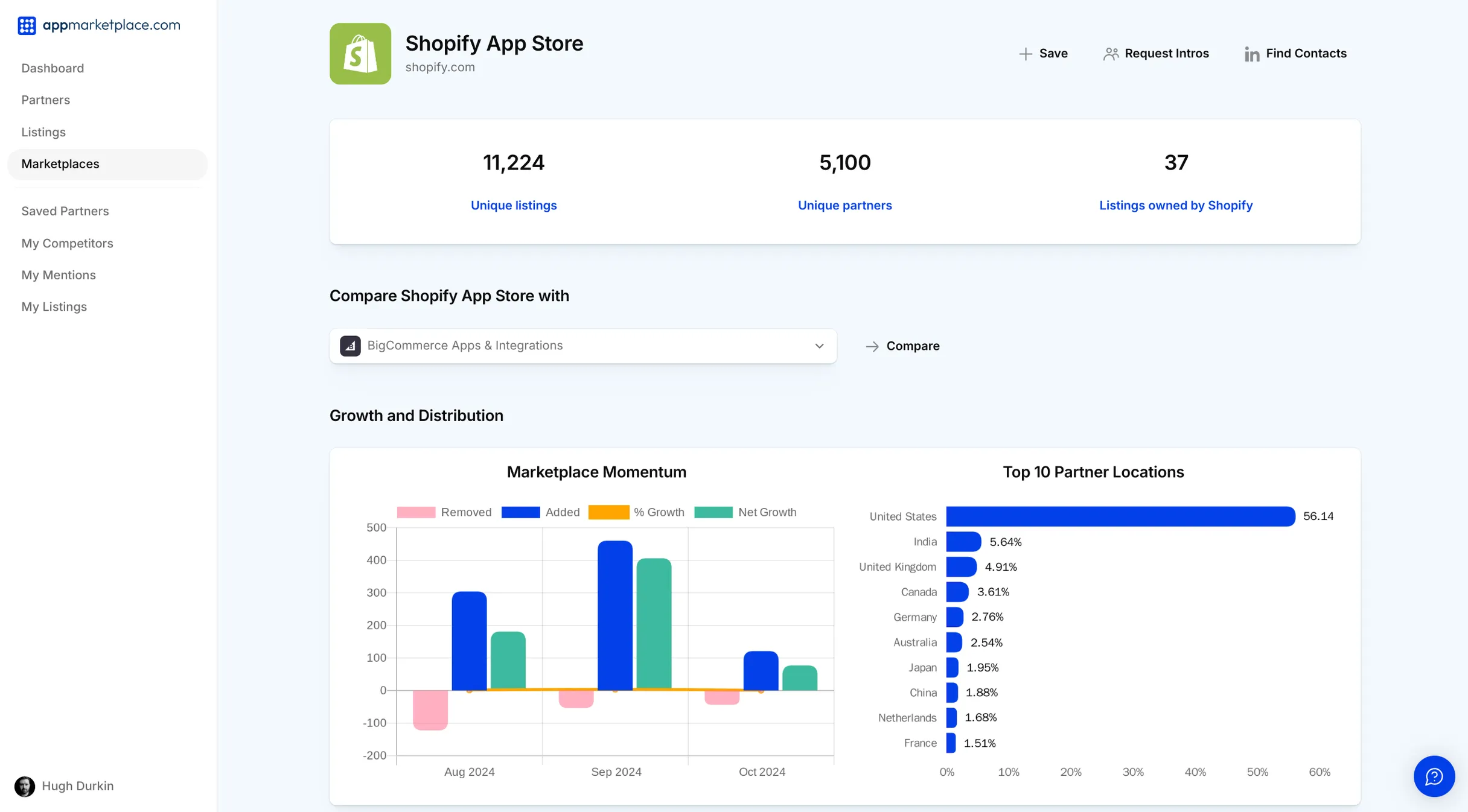Viewport: 1468px width, 812px height.
Task: Click Hugh Durkin's profile avatar
Action: pos(25,786)
